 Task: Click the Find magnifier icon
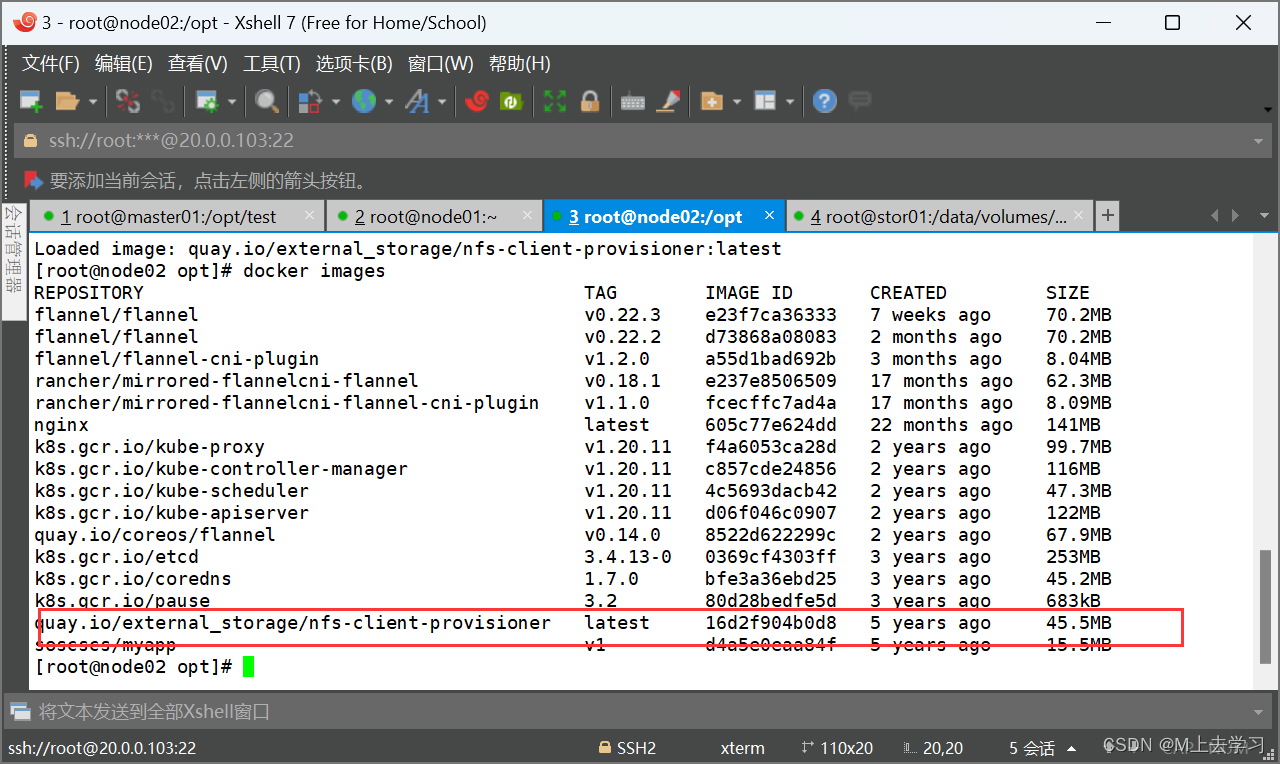(267, 101)
